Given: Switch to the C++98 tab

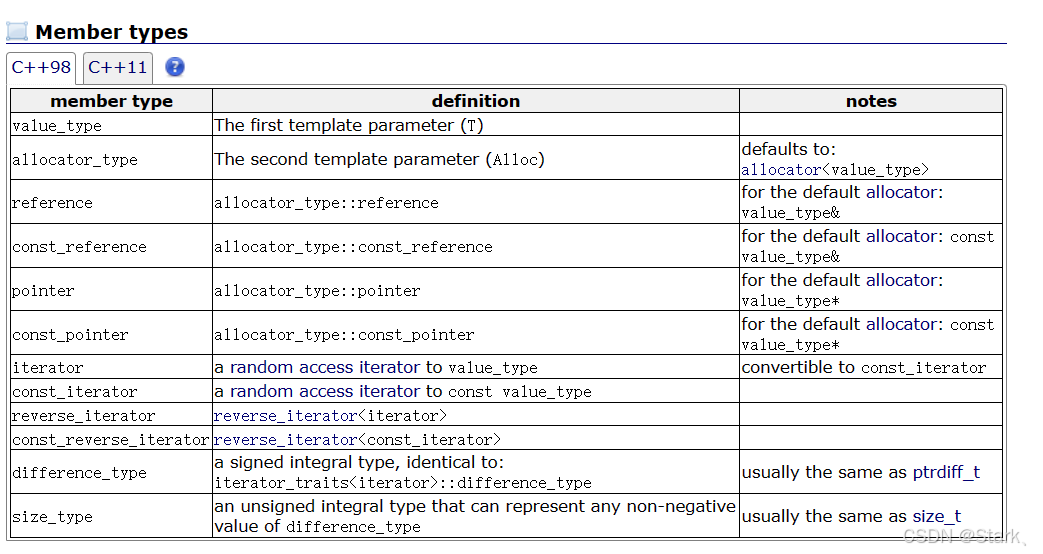Looking at the screenshot, I should (x=41, y=67).
